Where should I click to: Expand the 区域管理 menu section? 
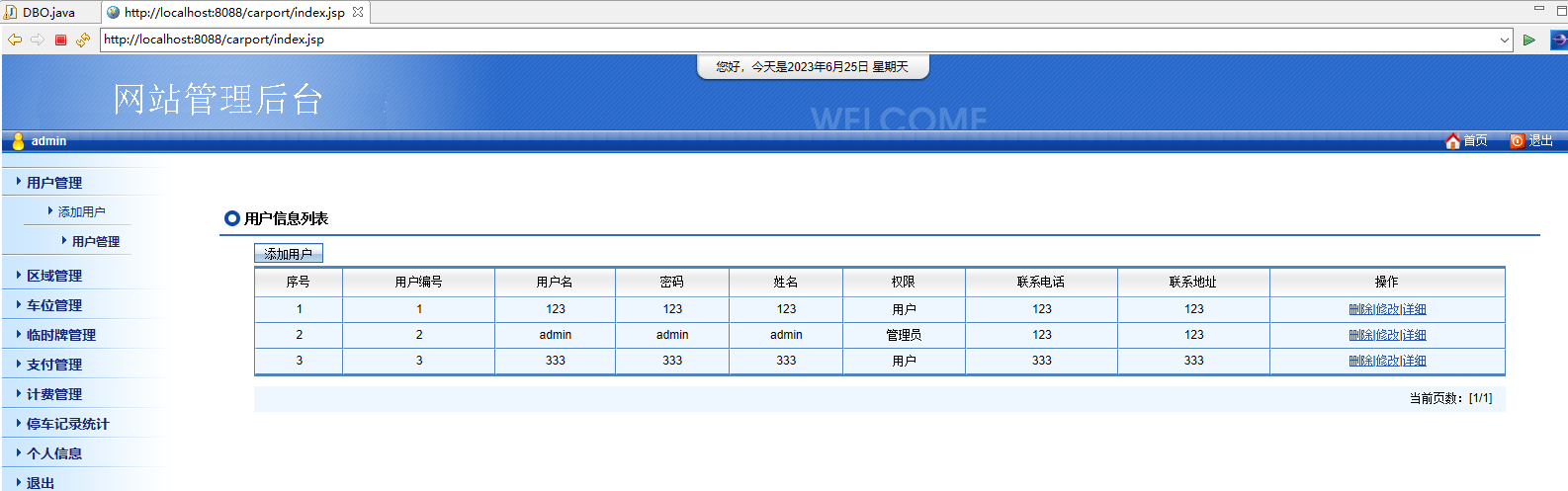point(54,276)
